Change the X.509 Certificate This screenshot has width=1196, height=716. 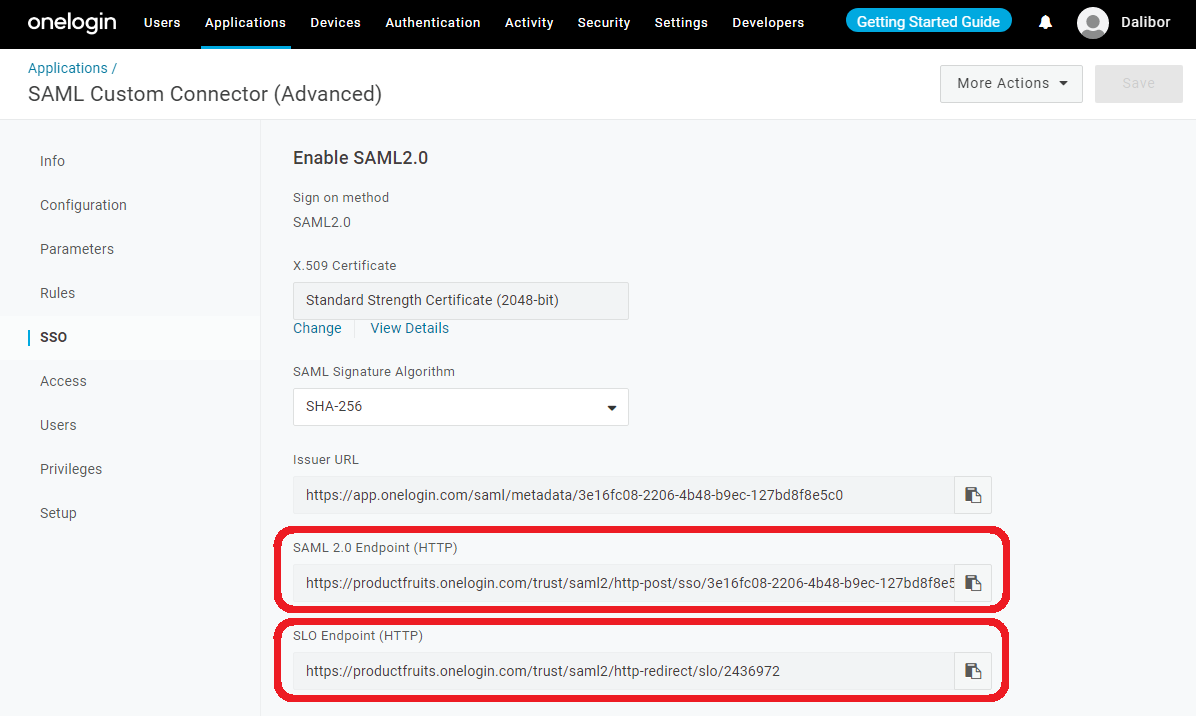pos(317,328)
